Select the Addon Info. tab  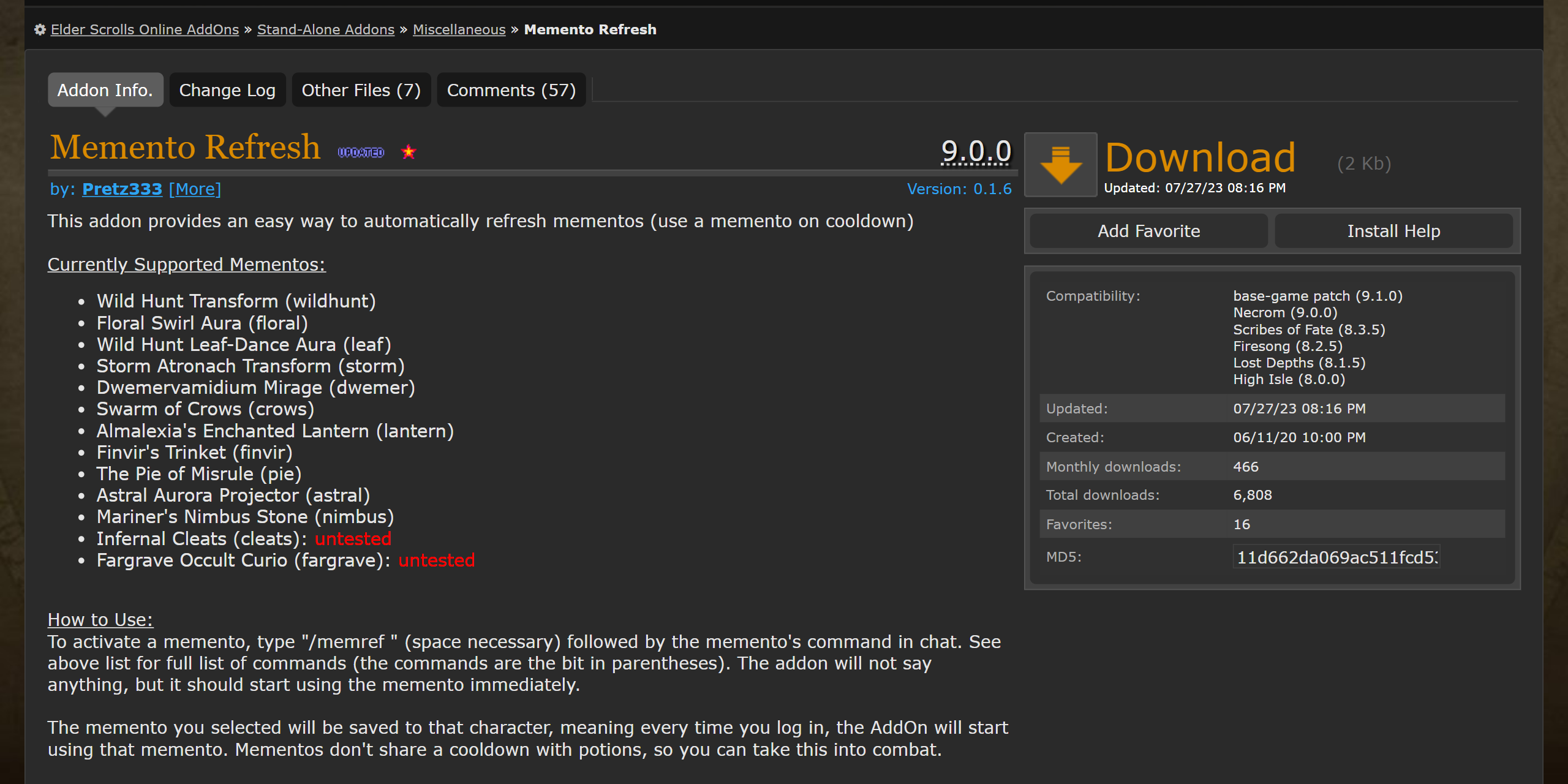pyautogui.click(x=105, y=90)
